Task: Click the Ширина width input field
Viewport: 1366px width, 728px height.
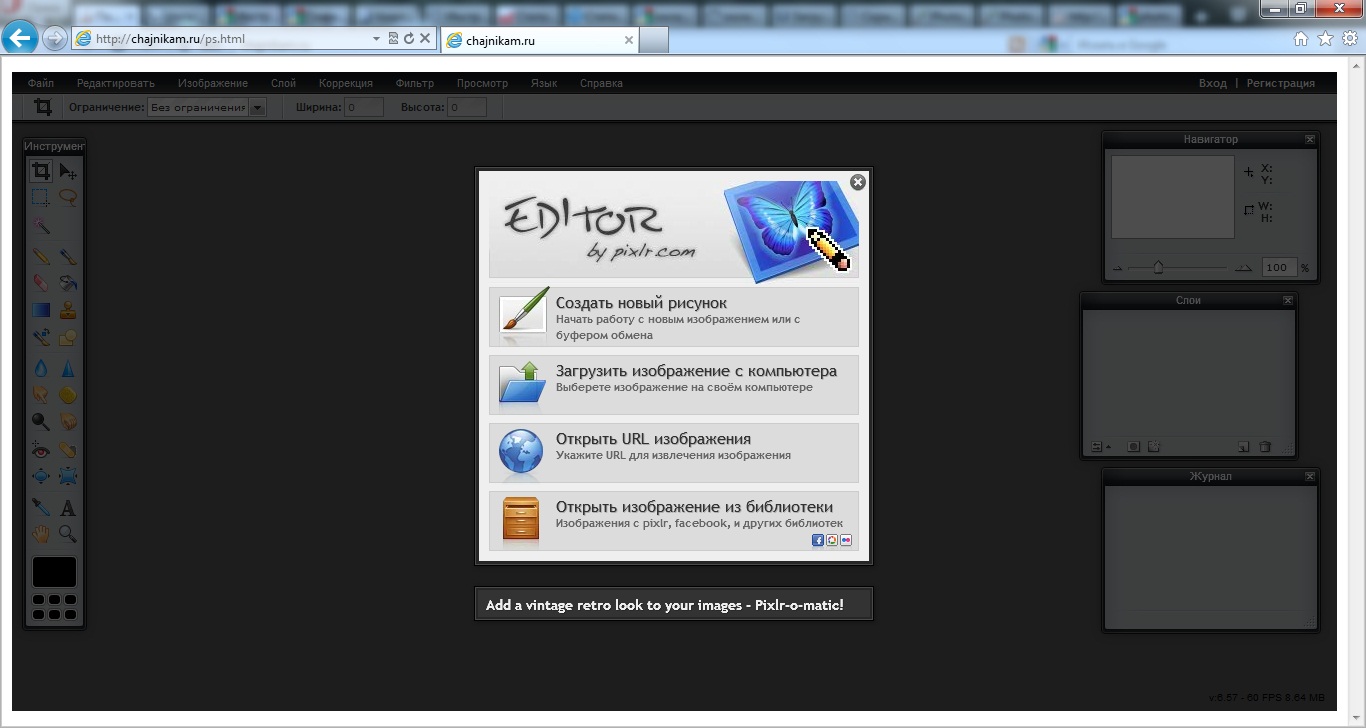Action: pos(364,107)
